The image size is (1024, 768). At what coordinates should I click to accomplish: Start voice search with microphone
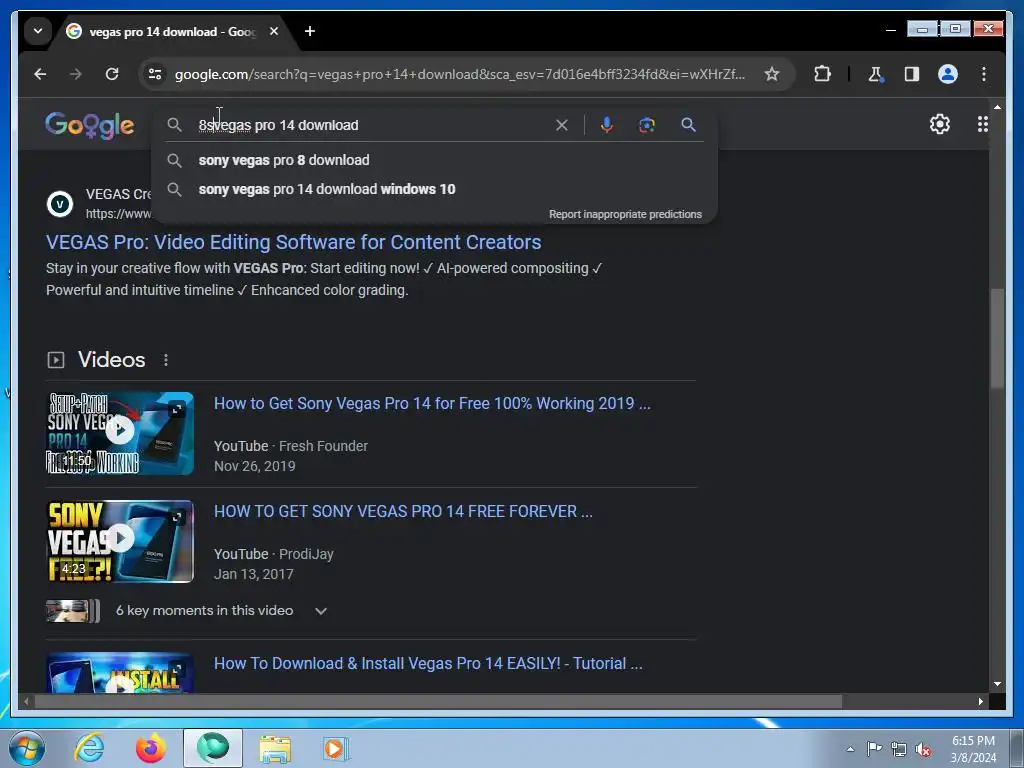click(x=607, y=125)
